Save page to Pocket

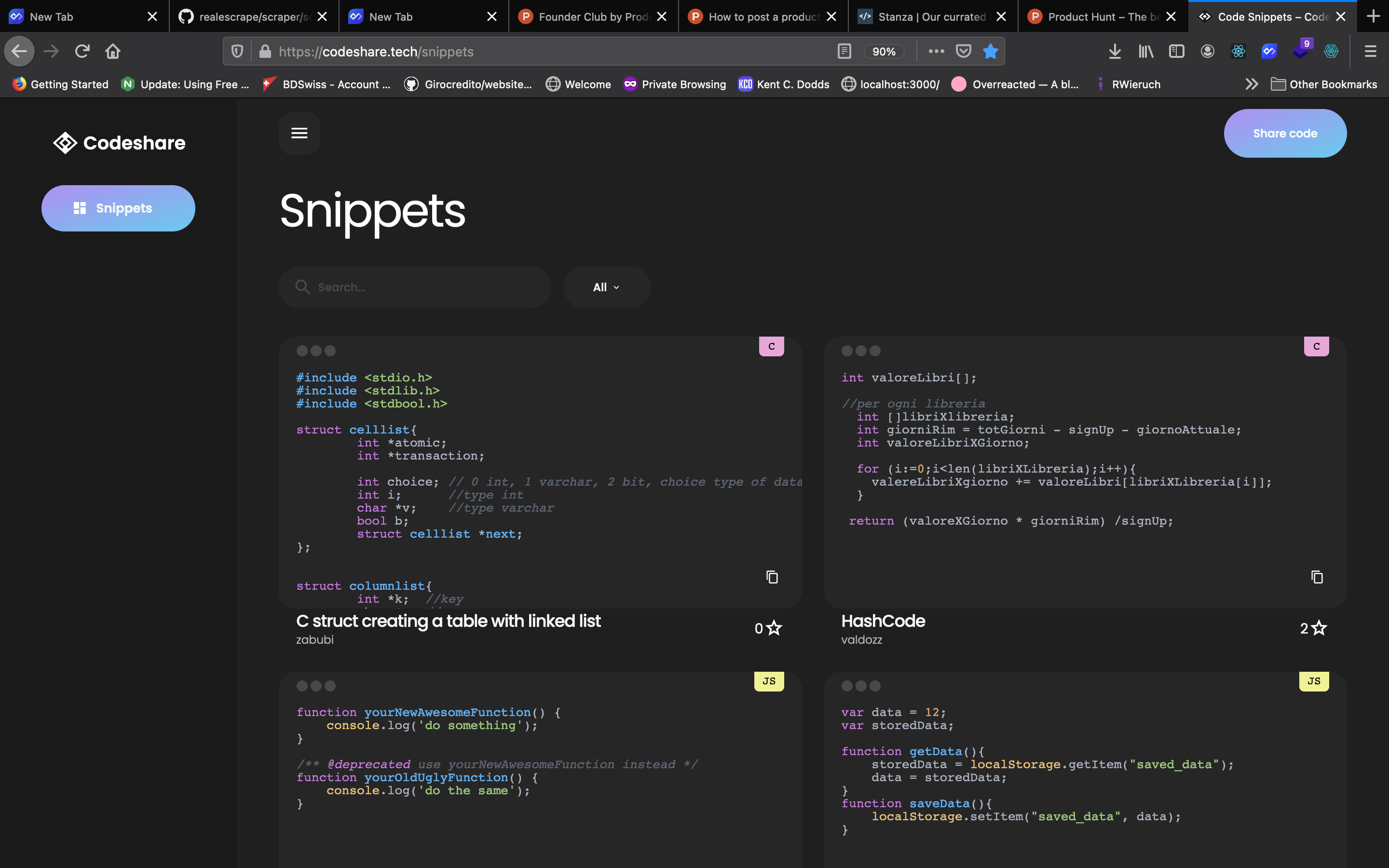[963, 52]
